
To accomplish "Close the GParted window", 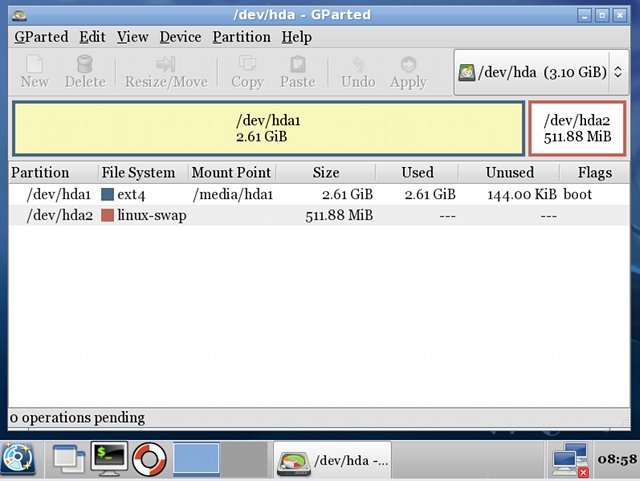I will point(620,16).
